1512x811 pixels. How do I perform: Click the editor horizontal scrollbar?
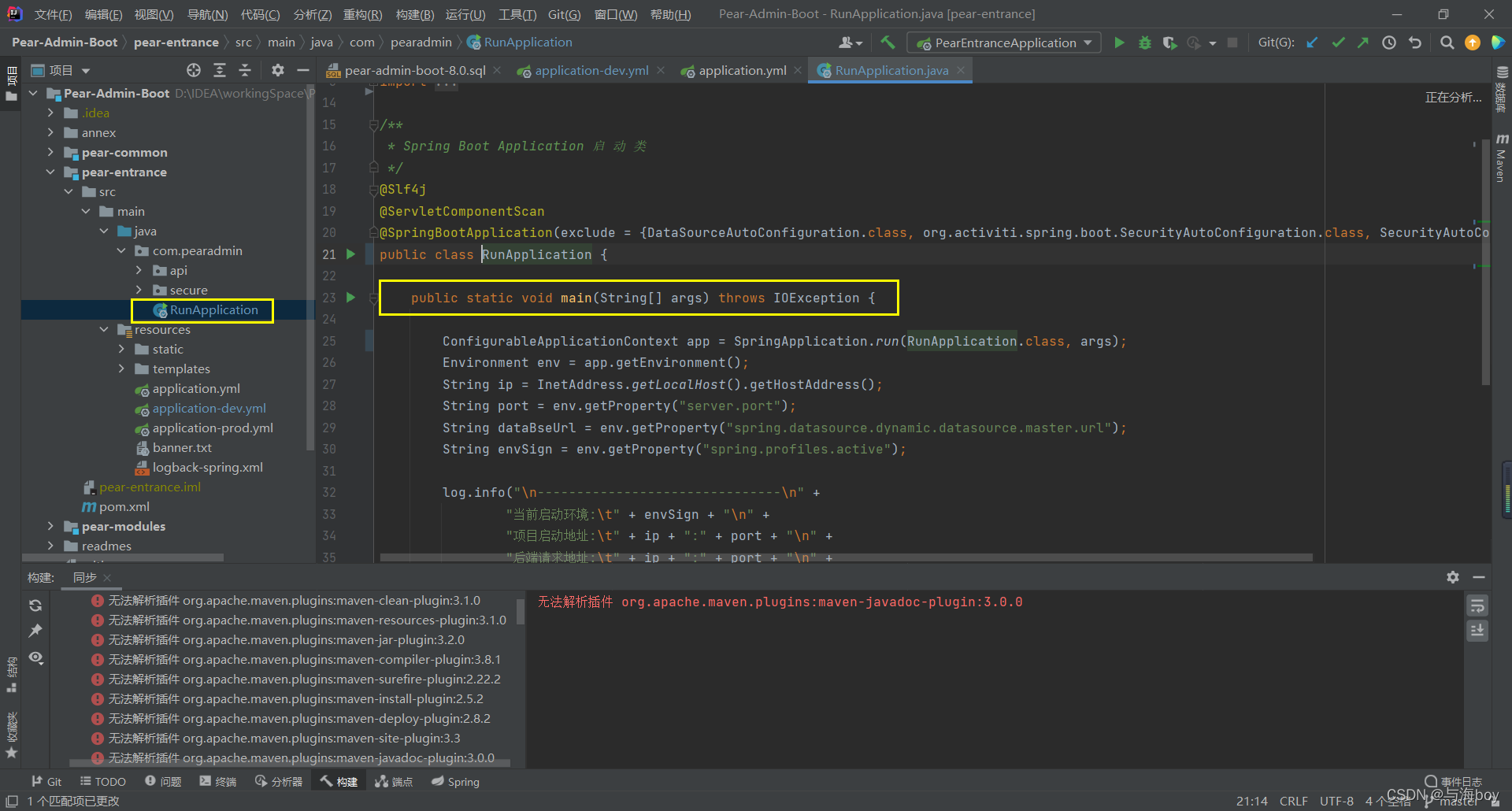[846, 557]
